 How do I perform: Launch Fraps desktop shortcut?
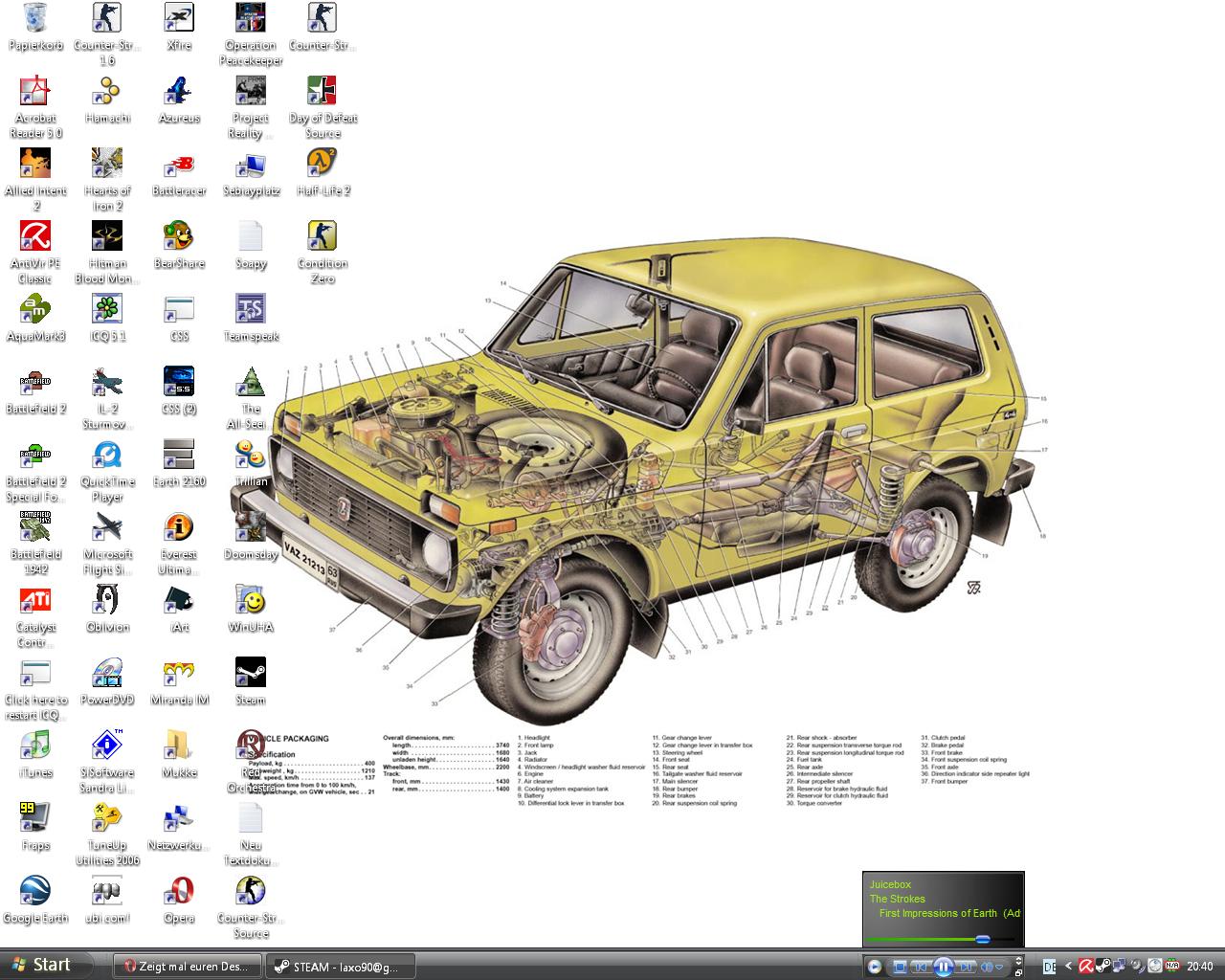point(35,828)
